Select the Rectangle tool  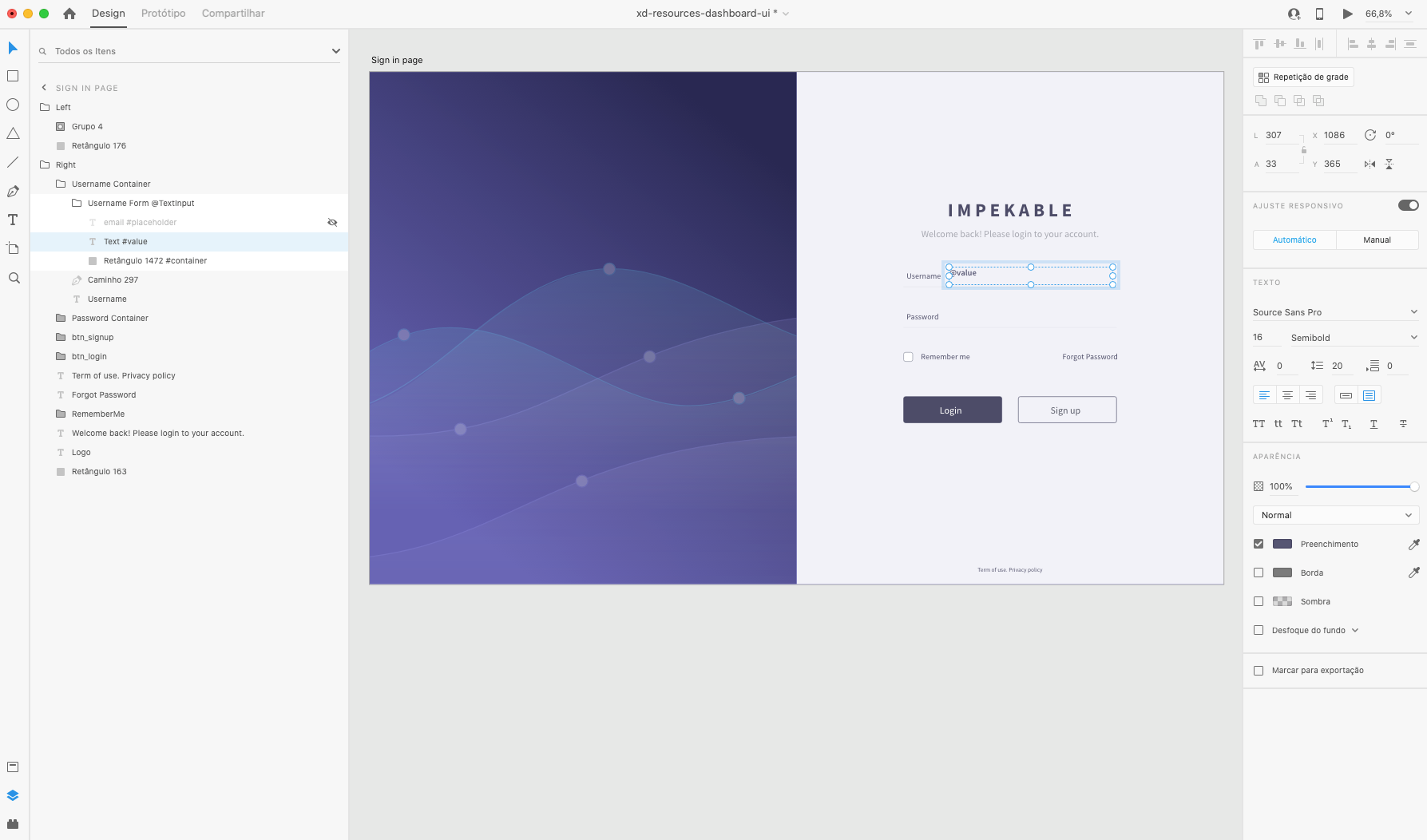click(13, 76)
